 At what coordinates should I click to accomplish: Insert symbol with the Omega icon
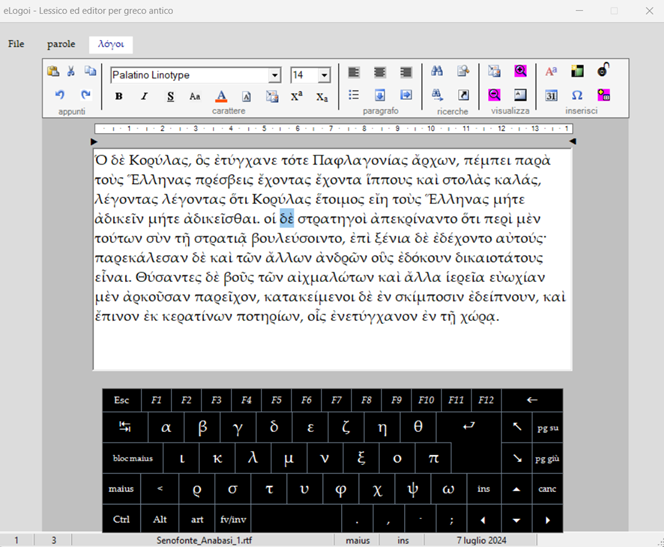click(x=577, y=96)
